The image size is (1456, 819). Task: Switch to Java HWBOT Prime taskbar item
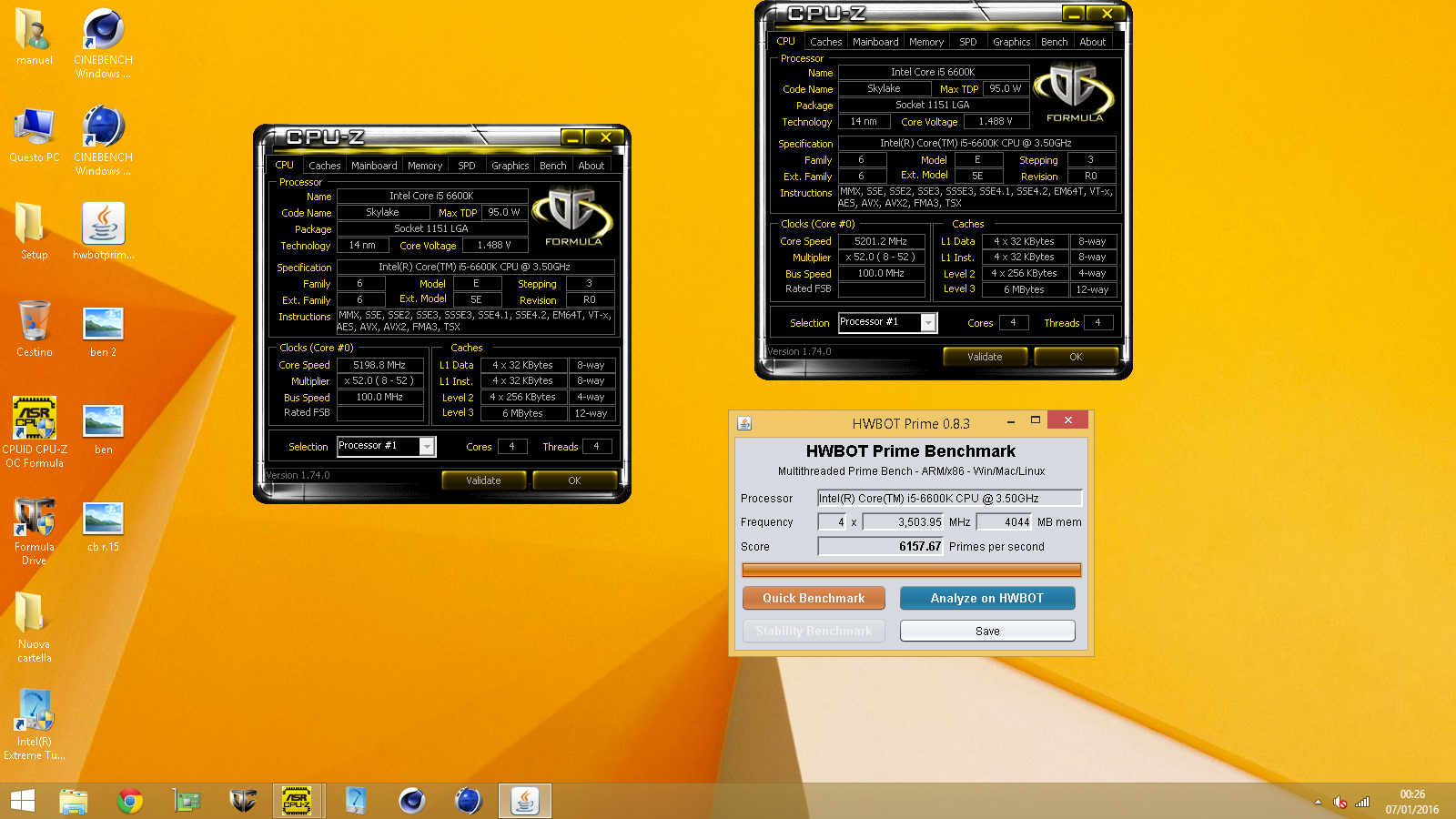[x=524, y=801]
